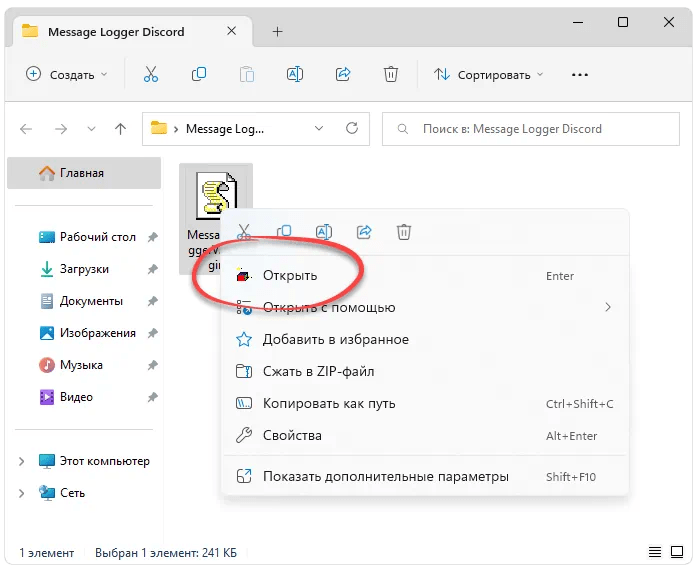Choose Копировать как путь
Viewport: 700px width, 573px height.
coord(425,403)
